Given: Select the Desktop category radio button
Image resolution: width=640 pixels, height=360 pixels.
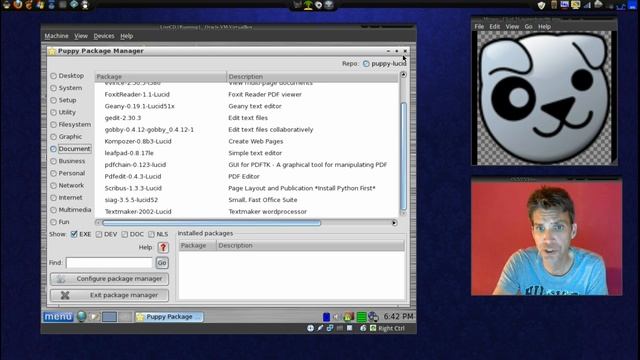Looking at the screenshot, I should [x=53, y=76].
